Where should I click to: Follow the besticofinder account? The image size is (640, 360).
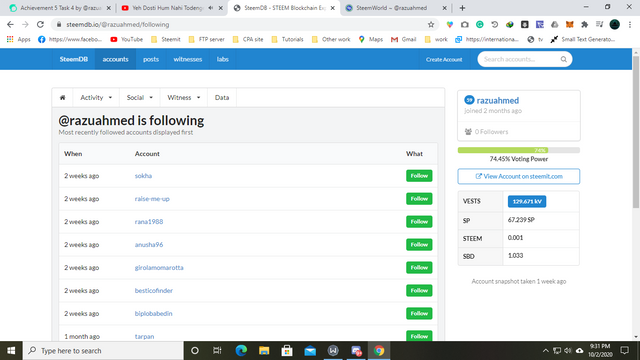click(x=419, y=291)
